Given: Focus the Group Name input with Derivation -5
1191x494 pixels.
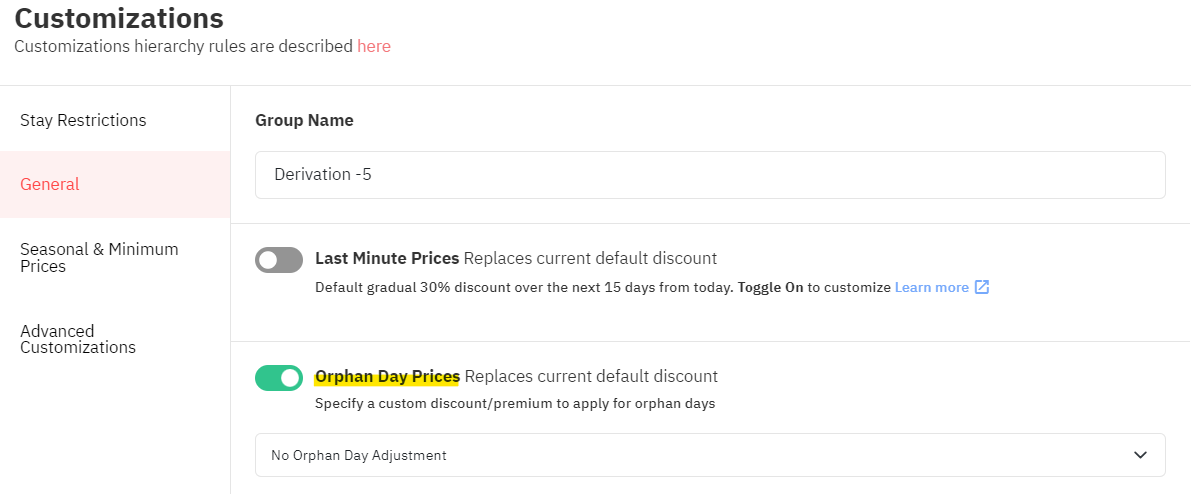Looking at the screenshot, I should click(710, 175).
